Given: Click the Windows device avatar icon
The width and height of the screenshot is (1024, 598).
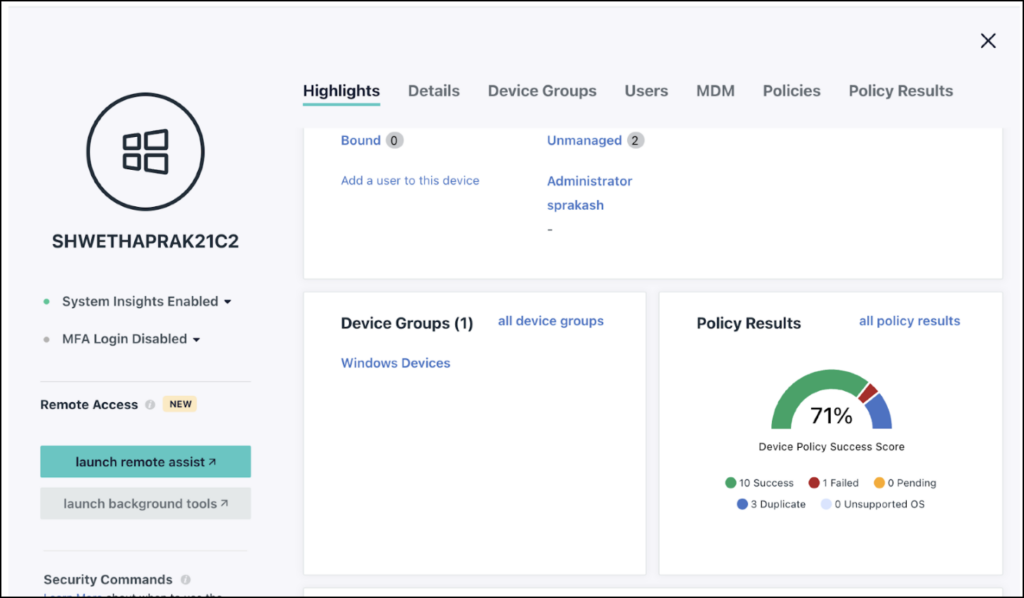Looking at the screenshot, I should pos(145,151).
